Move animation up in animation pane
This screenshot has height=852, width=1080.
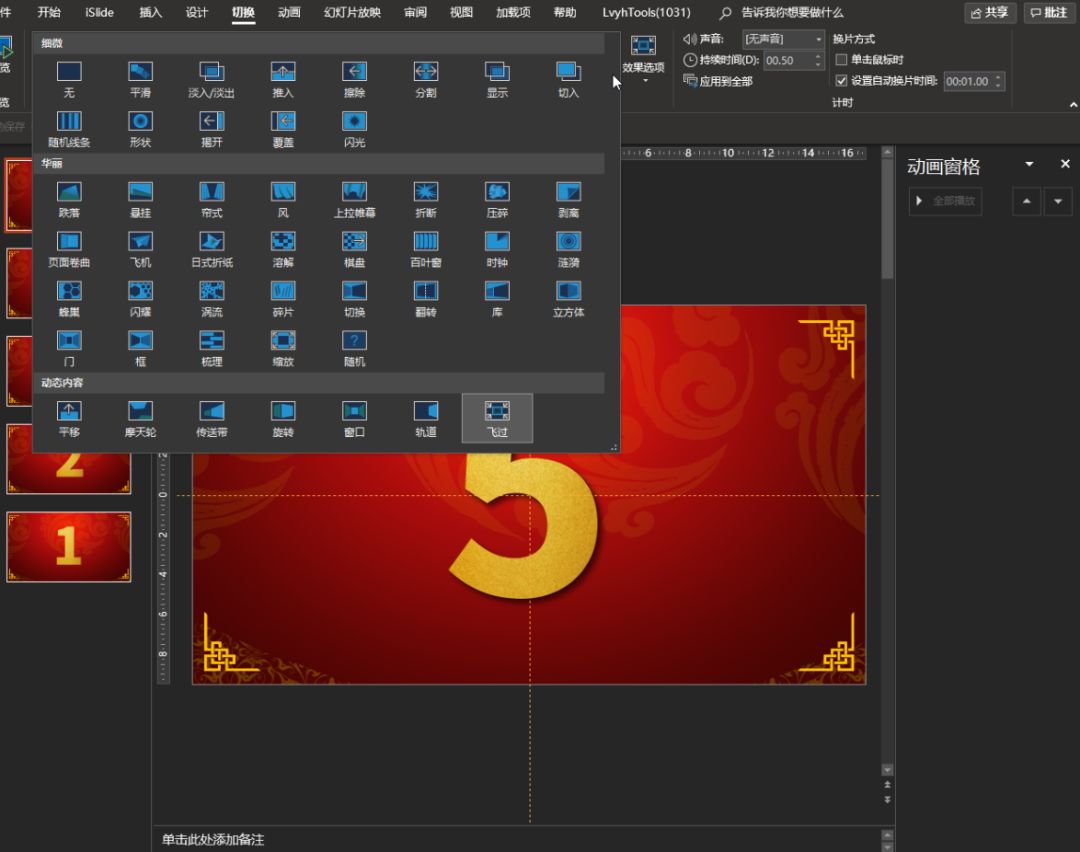click(x=1026, y=201)
